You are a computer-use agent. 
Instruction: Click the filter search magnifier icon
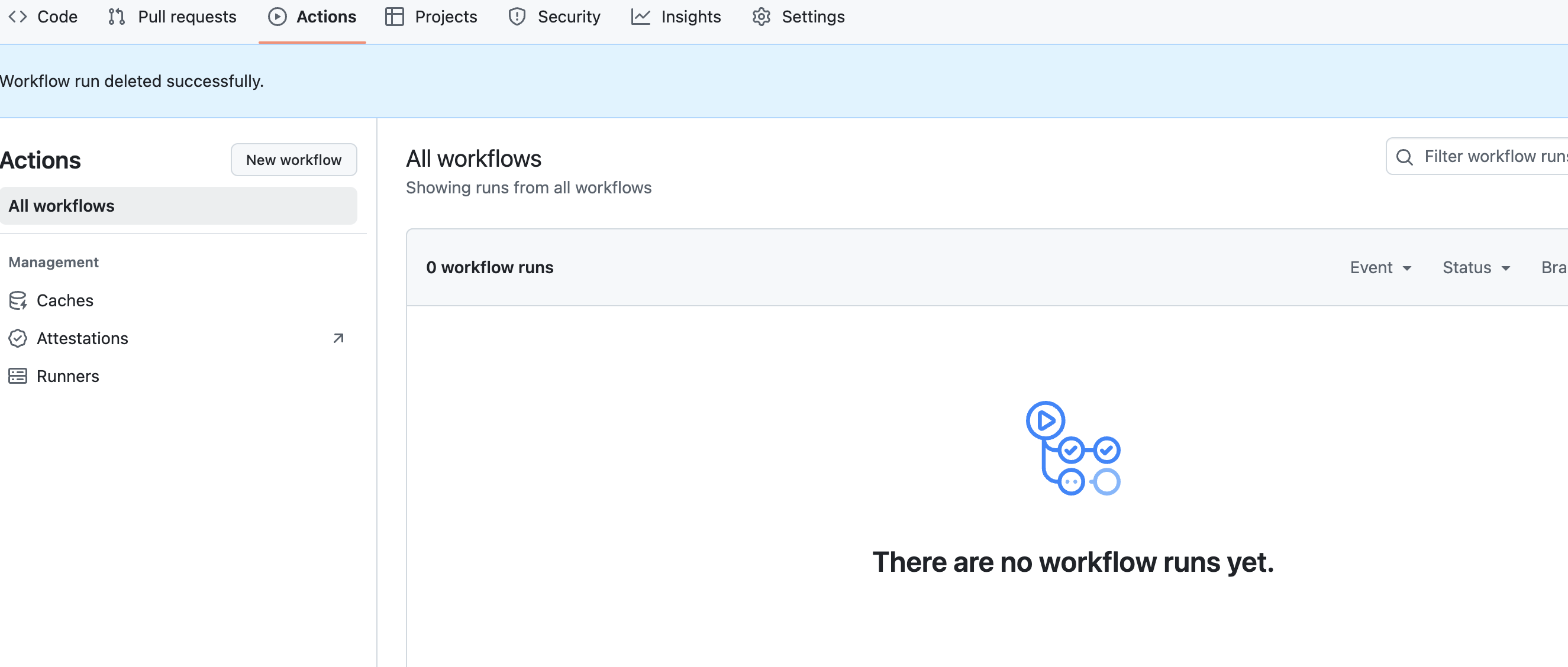(x=1404, y=157)
